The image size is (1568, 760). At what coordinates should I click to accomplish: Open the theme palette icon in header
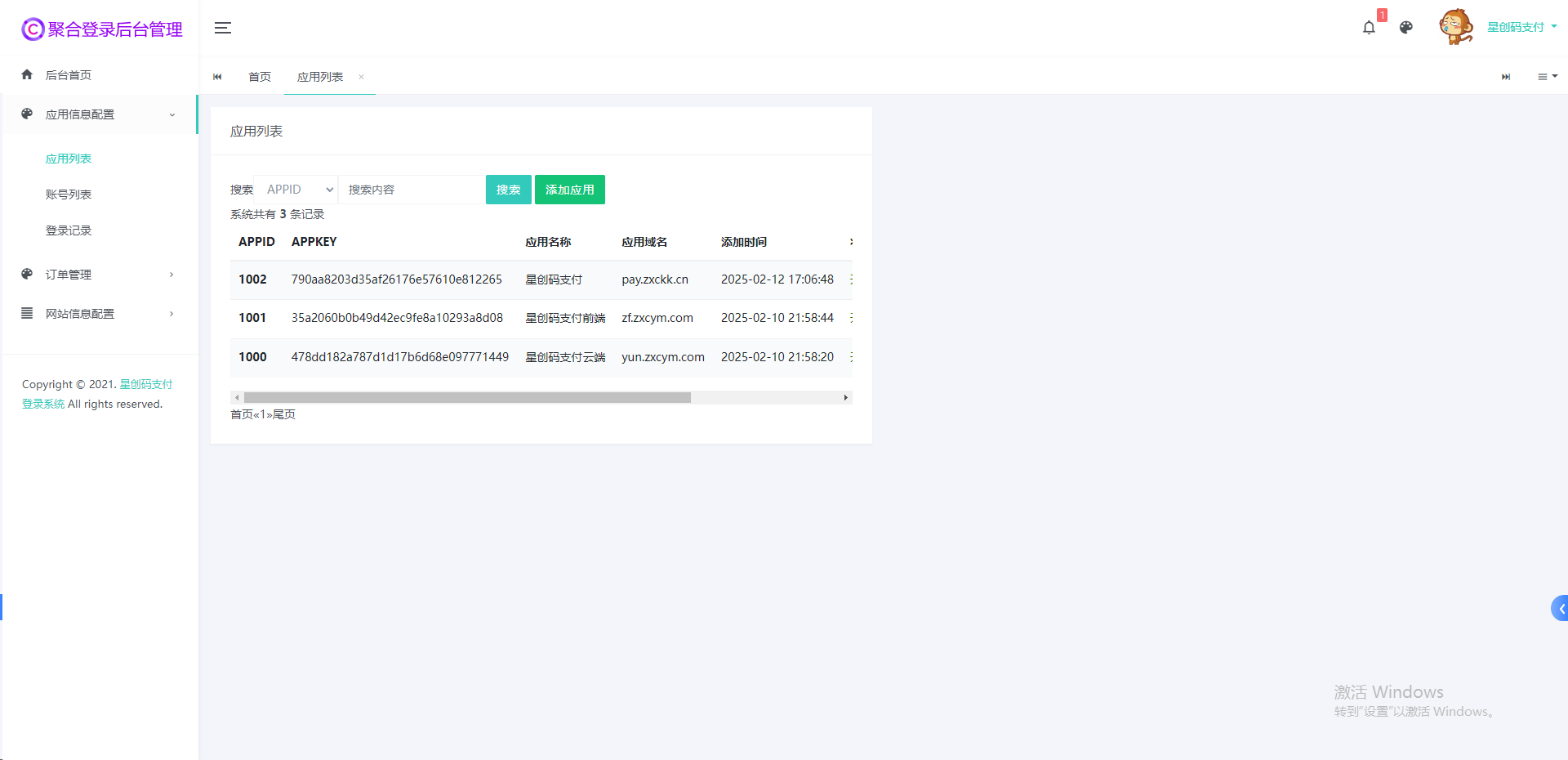pos(1405,28)
